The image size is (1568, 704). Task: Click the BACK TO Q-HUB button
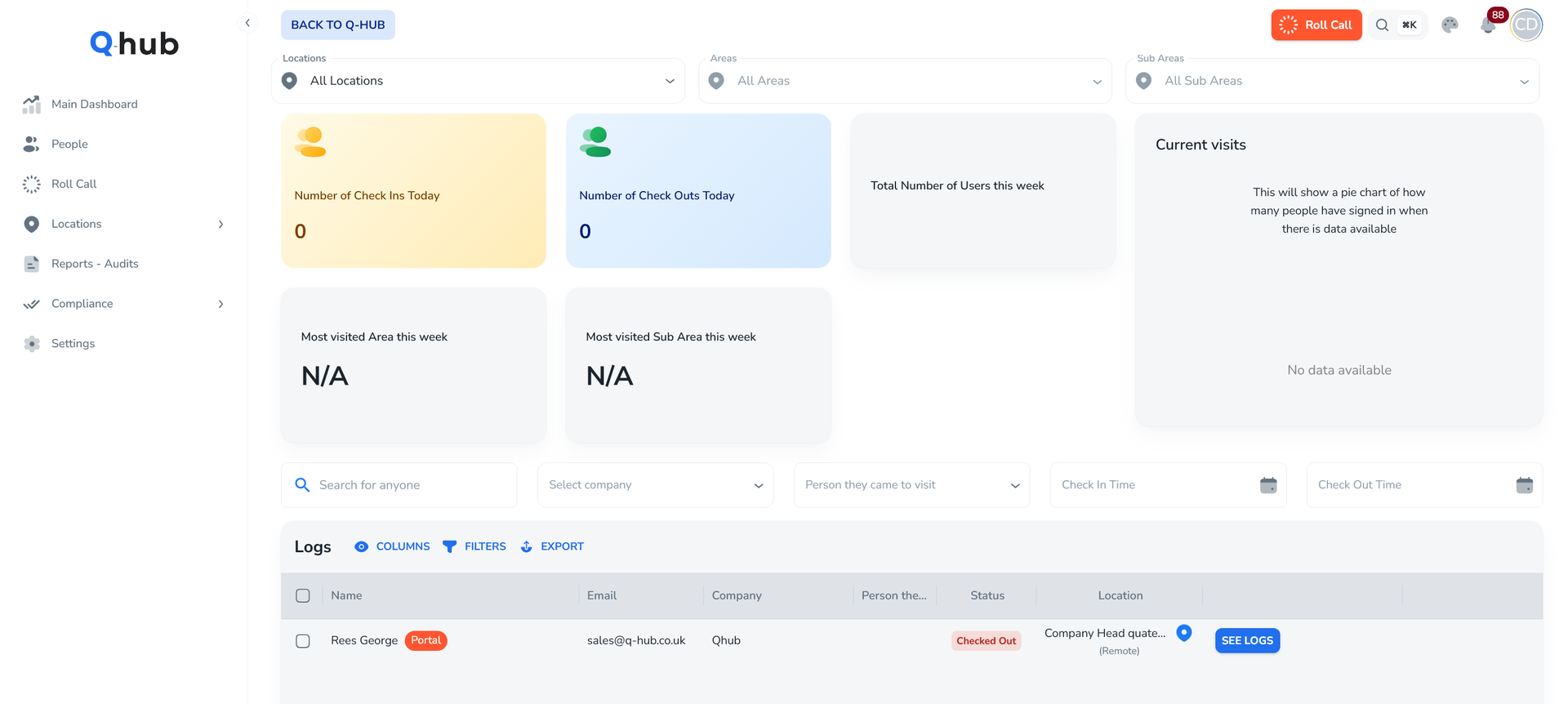[338, 25]
